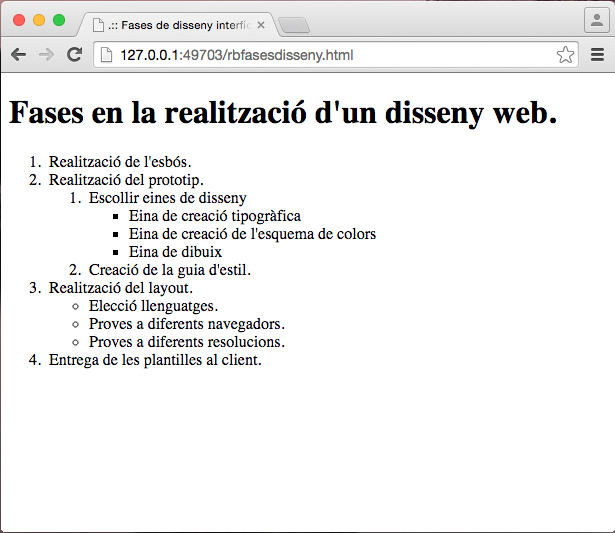Open the user profile button
The image size is (615, 533).
click(596, 20)
